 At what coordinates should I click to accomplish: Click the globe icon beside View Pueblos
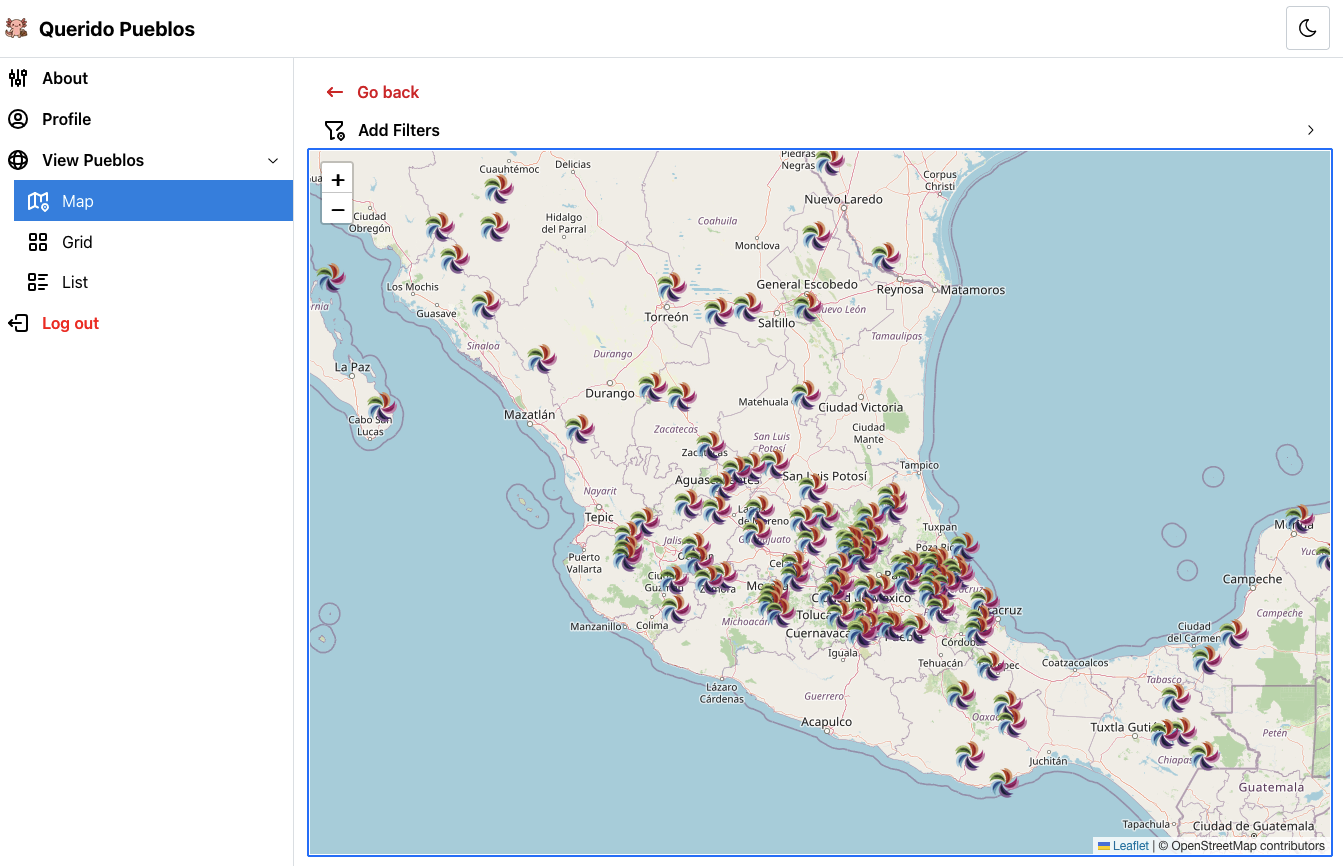point(18,160)
